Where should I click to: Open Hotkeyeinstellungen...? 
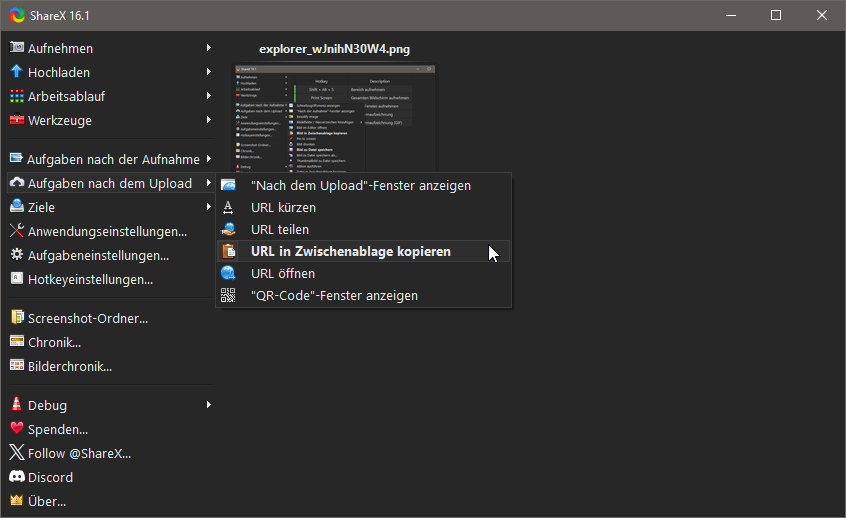point(111,279)
